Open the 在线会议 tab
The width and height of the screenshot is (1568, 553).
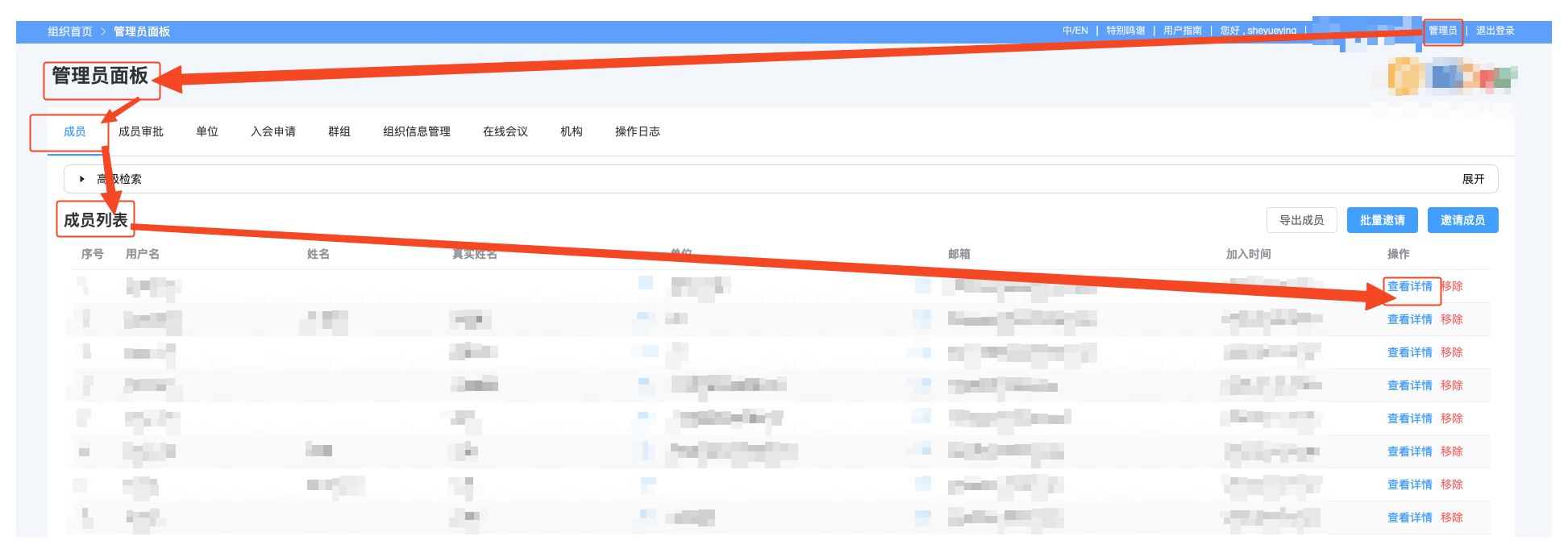point(505,131)
